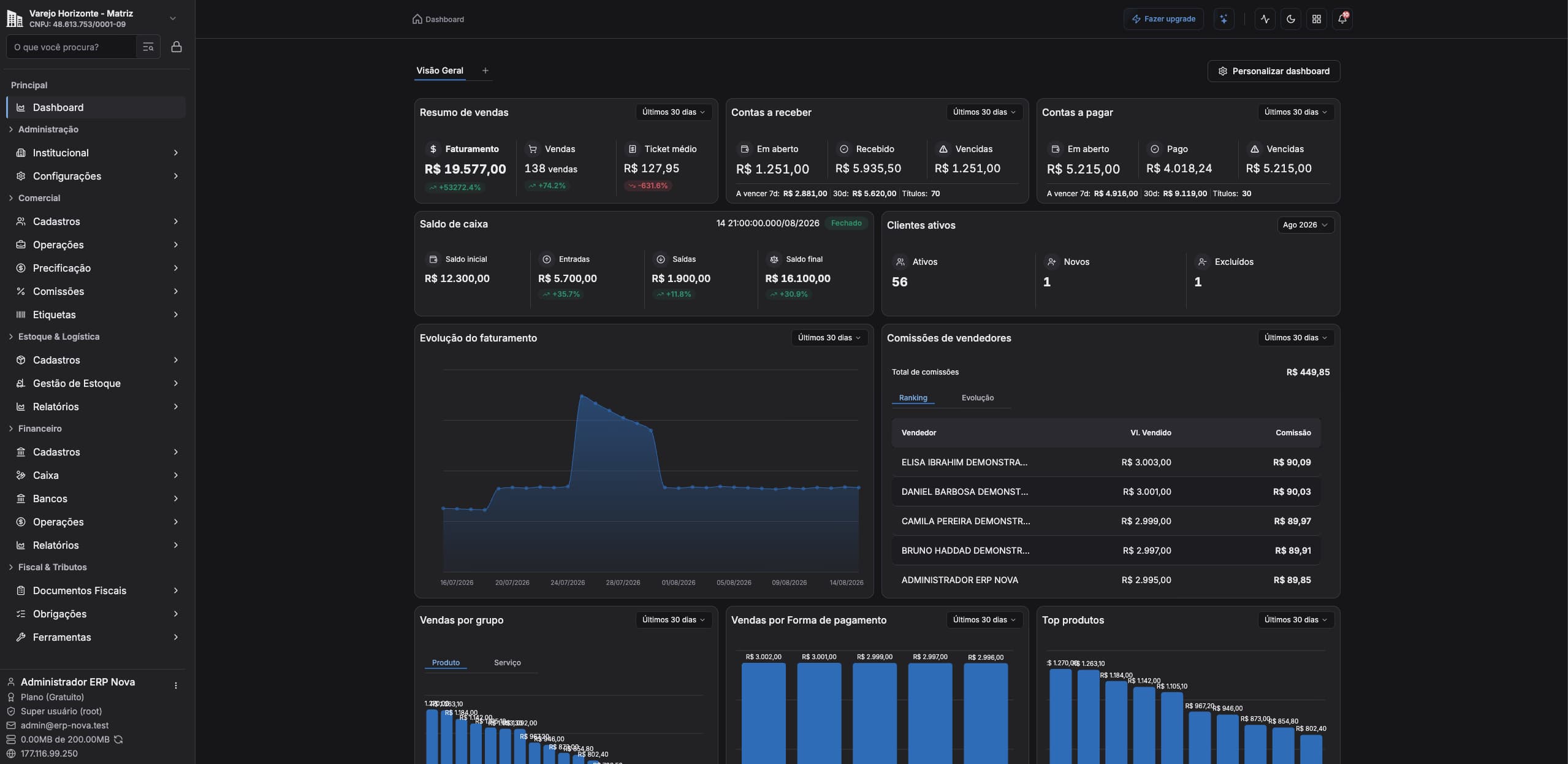Click the home icon in breadcrumb

pyautogui.click(x=417, y=19)
